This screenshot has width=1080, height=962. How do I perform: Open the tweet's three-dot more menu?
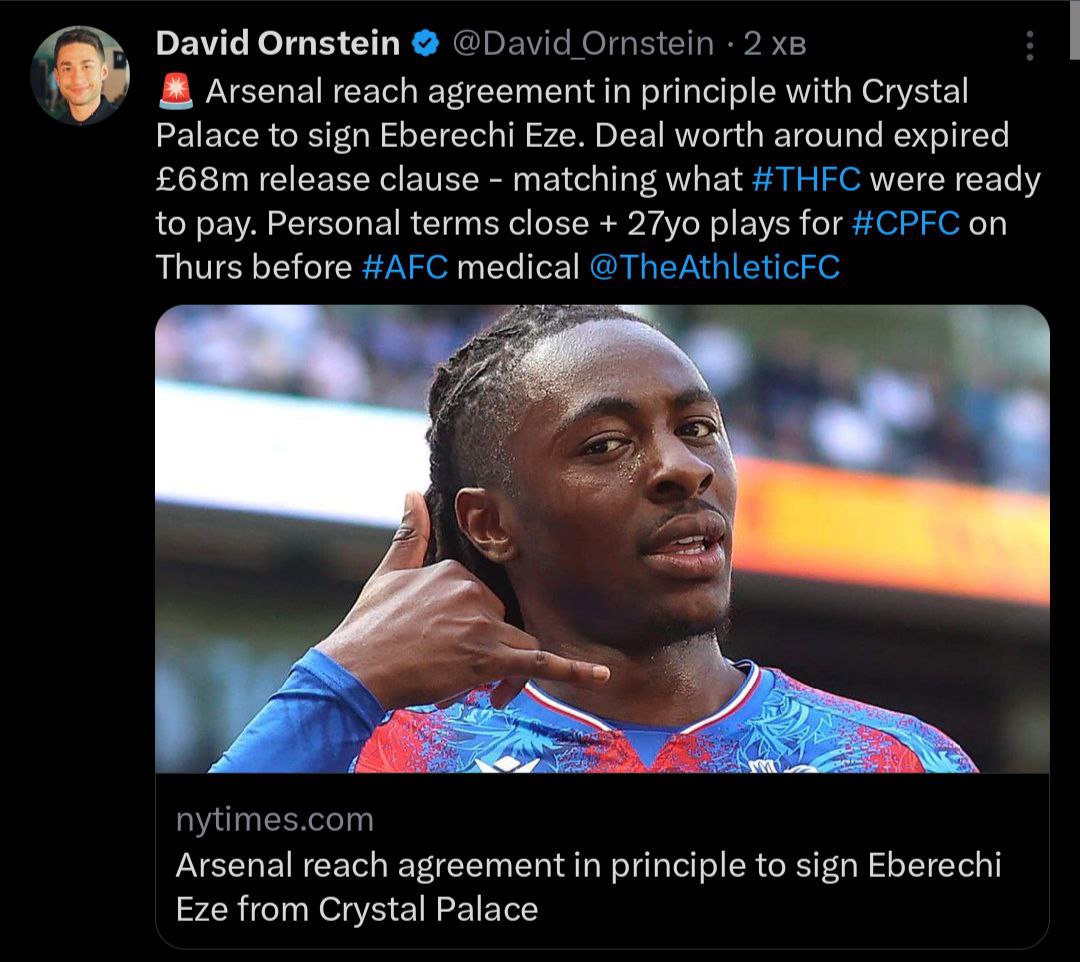[1031, 46]
